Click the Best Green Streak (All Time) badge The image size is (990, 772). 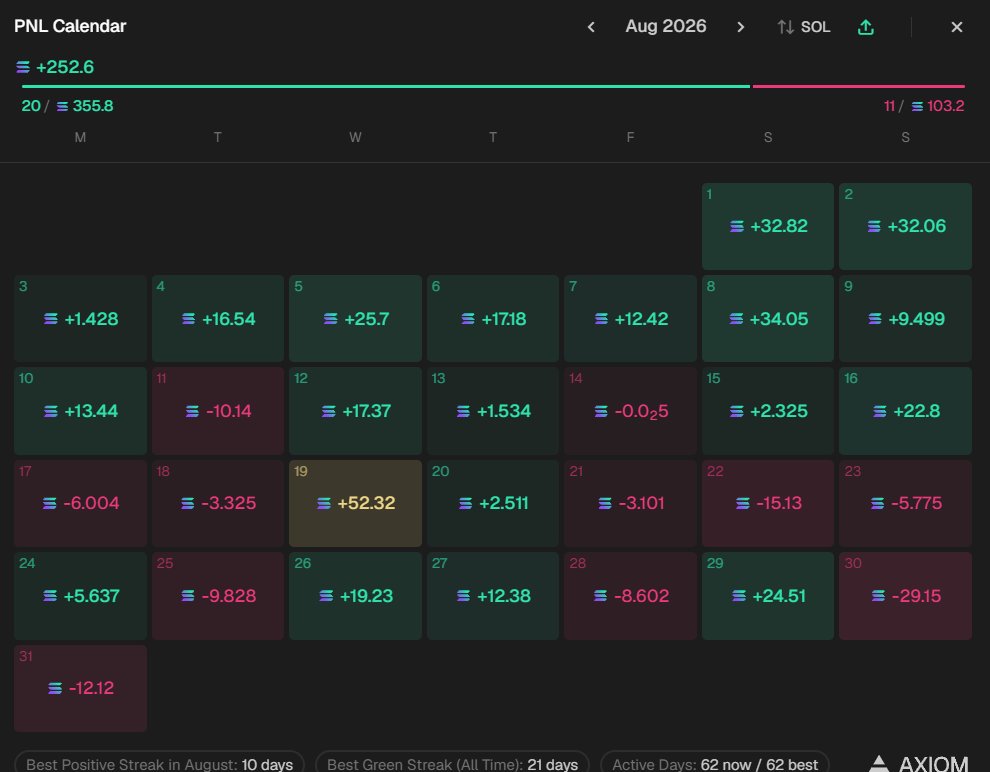click(452, 763)
